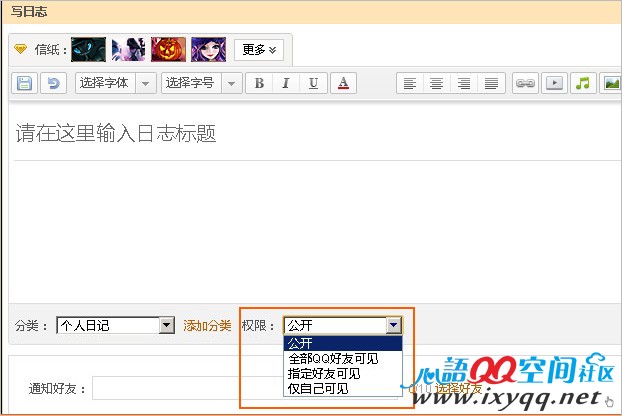Select 全部QQ好友可见 from permission list
The height and width of the screenshot is (416, 622).
click(x=333, y=358)
